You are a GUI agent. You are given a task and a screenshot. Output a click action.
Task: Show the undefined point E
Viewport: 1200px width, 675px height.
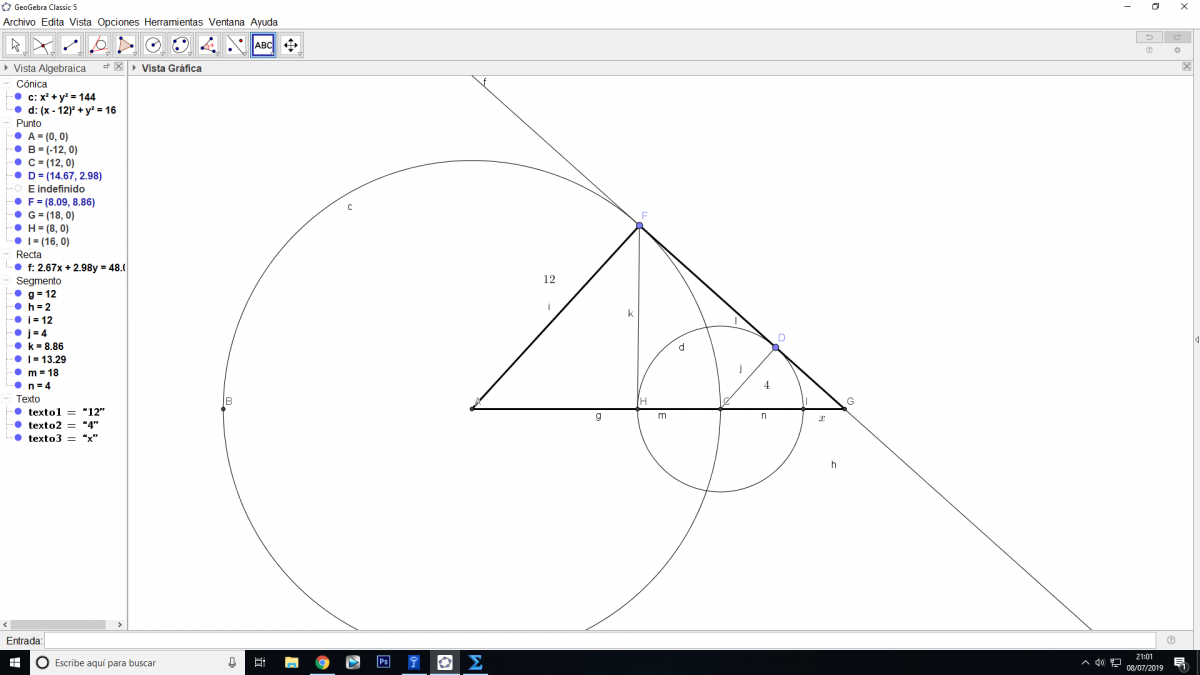18,189
